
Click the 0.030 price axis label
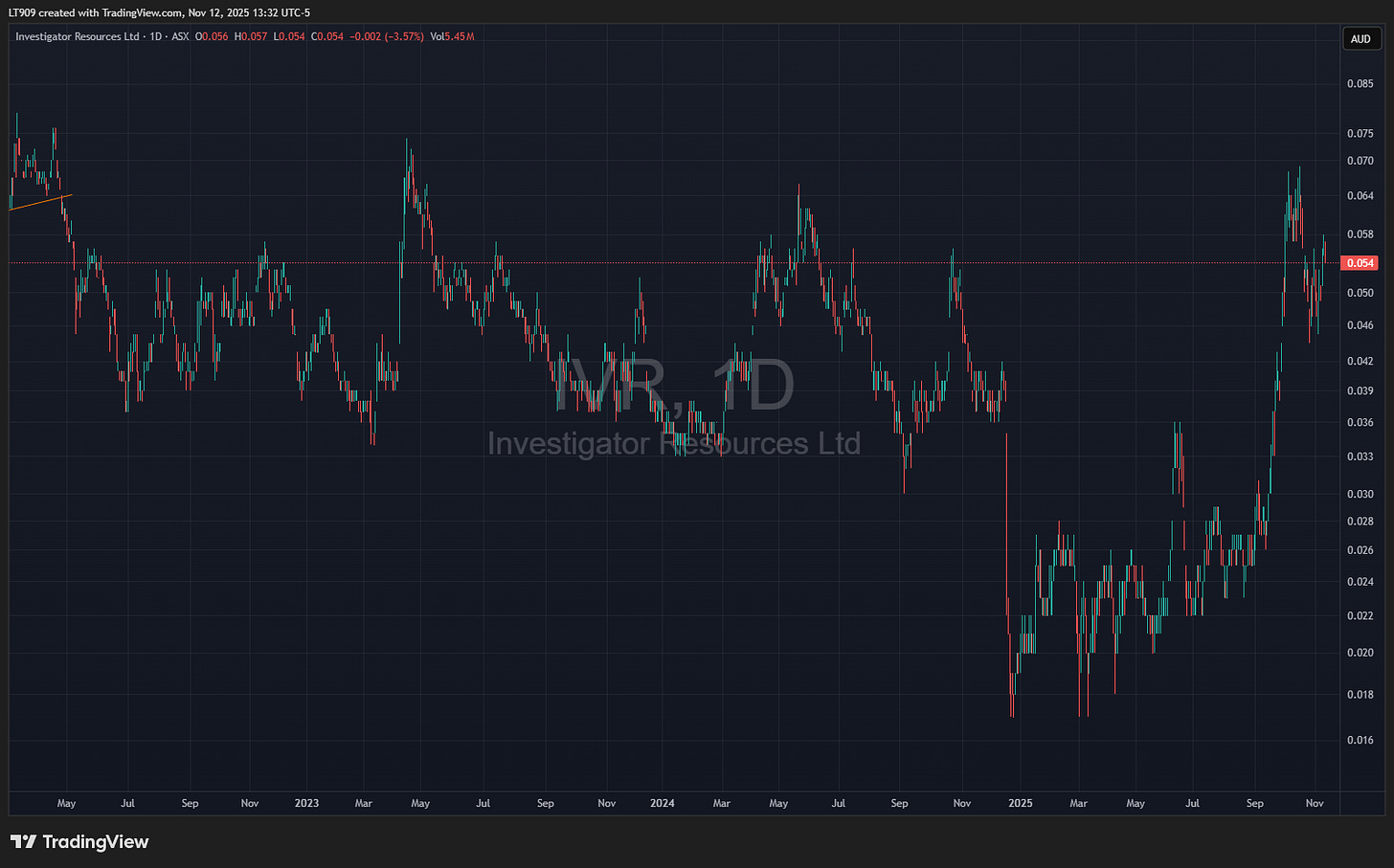[1360, 494]
